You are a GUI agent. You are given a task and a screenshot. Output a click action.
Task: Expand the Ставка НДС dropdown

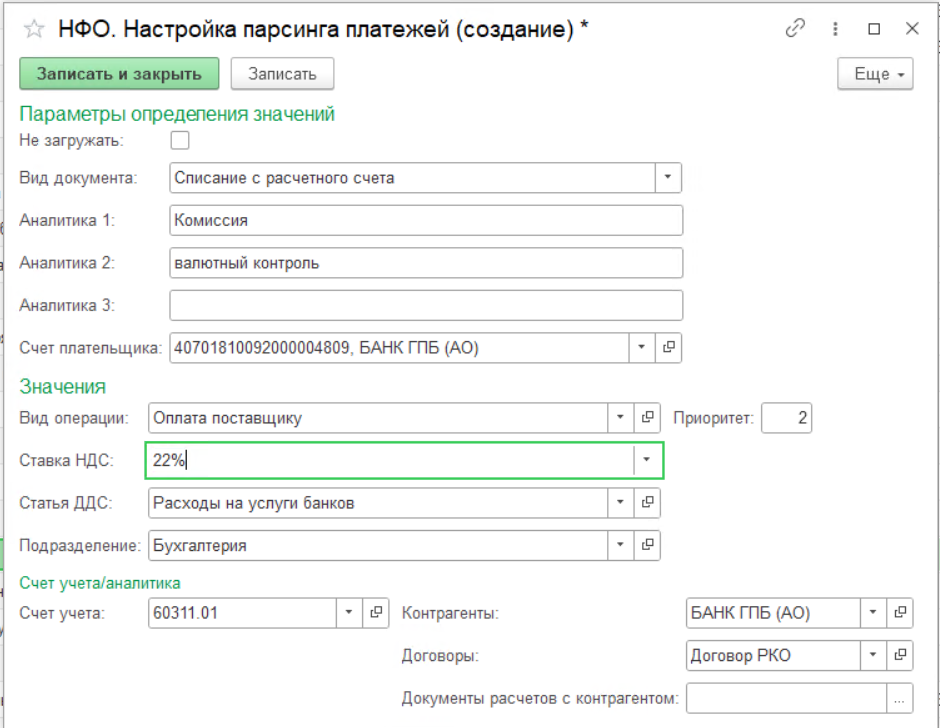click(x=647, y=460)
